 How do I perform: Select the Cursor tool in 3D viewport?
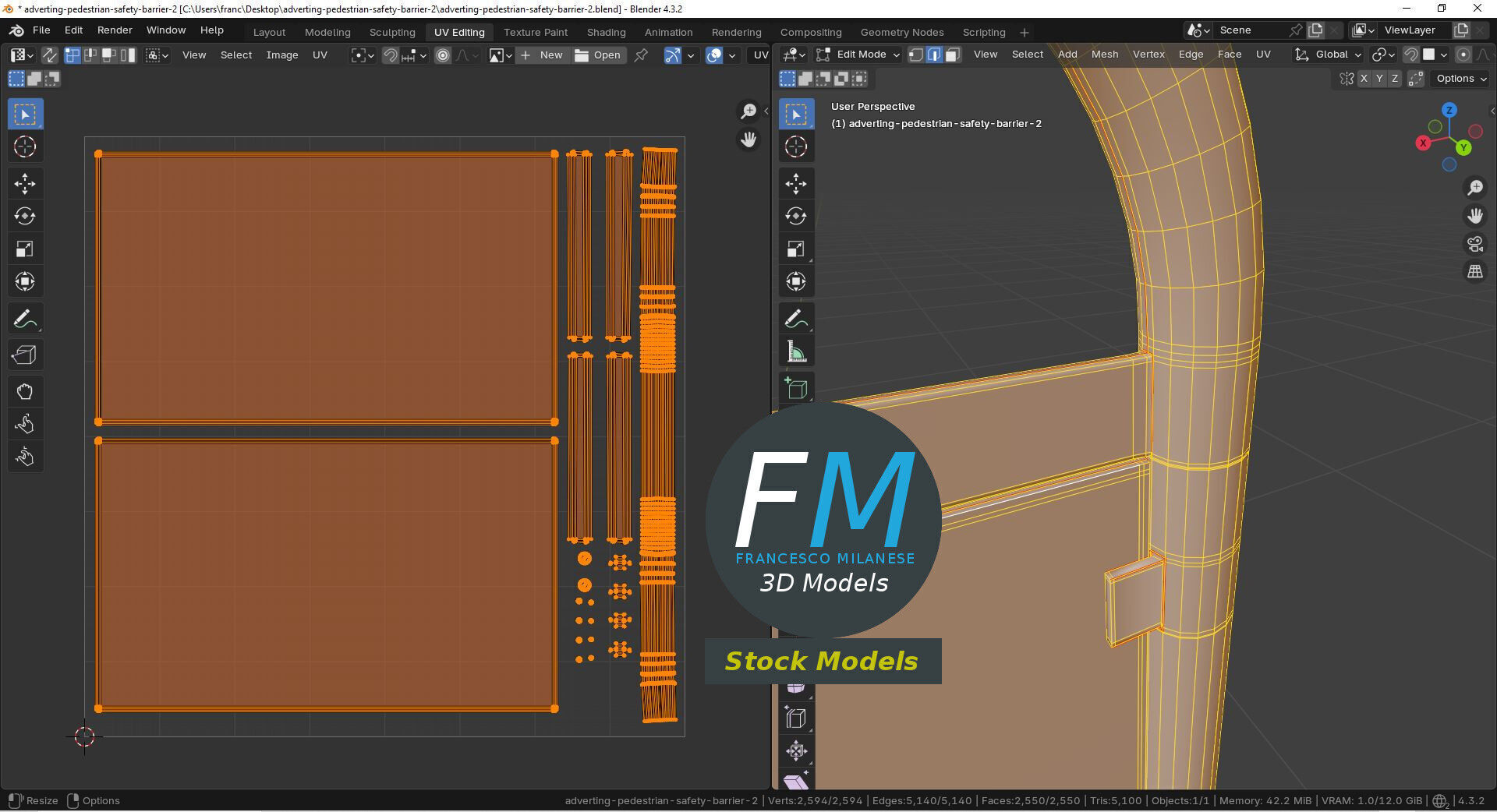tap(796, 147)
